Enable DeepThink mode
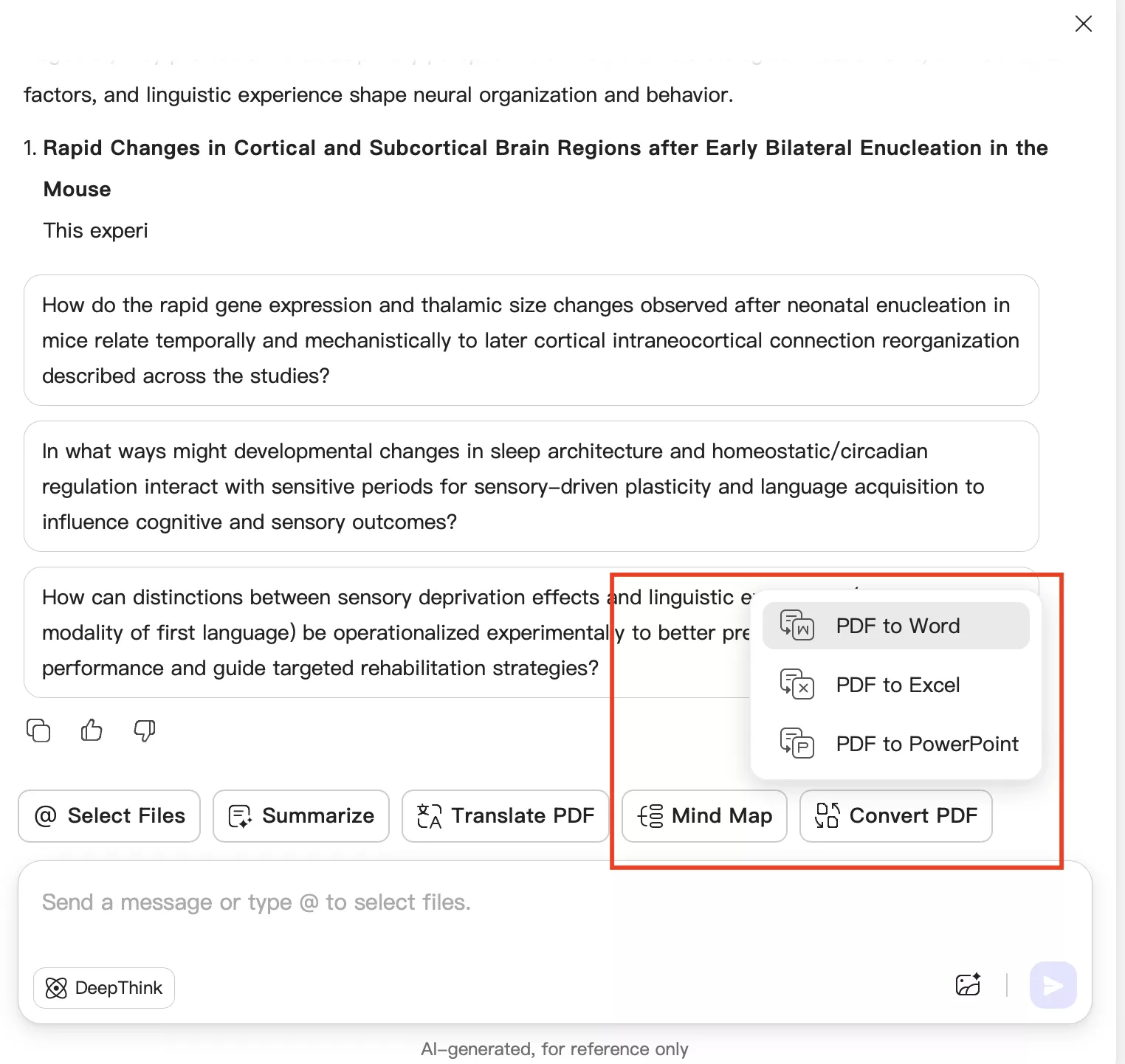 click(x=103, y=987)
